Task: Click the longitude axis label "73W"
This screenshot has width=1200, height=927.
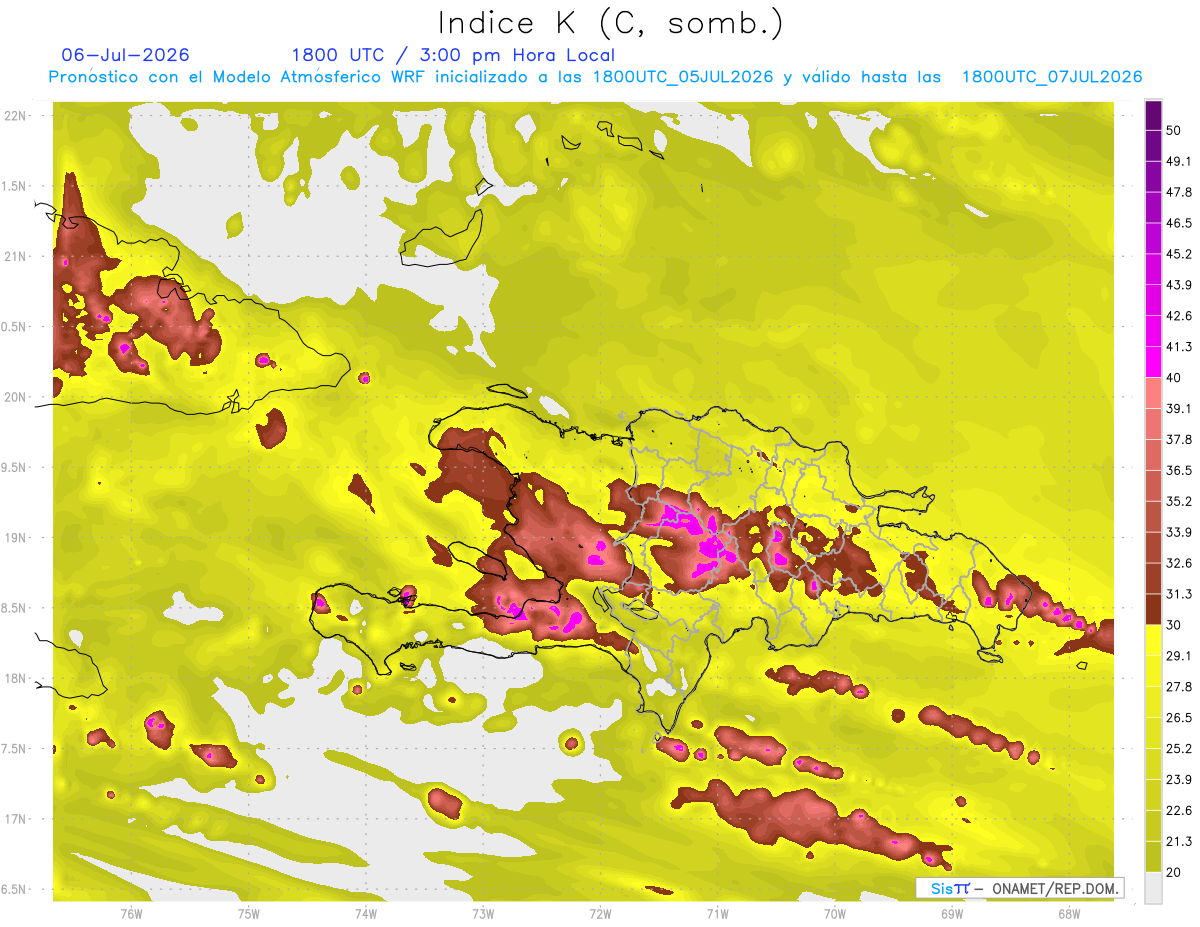Action: click(483, 913)
